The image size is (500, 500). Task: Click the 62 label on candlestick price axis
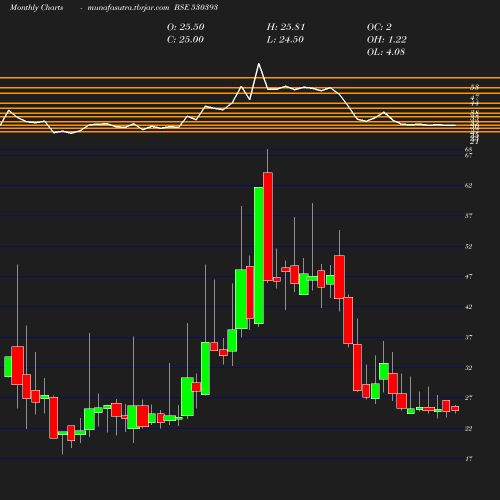tap(468, 185)
